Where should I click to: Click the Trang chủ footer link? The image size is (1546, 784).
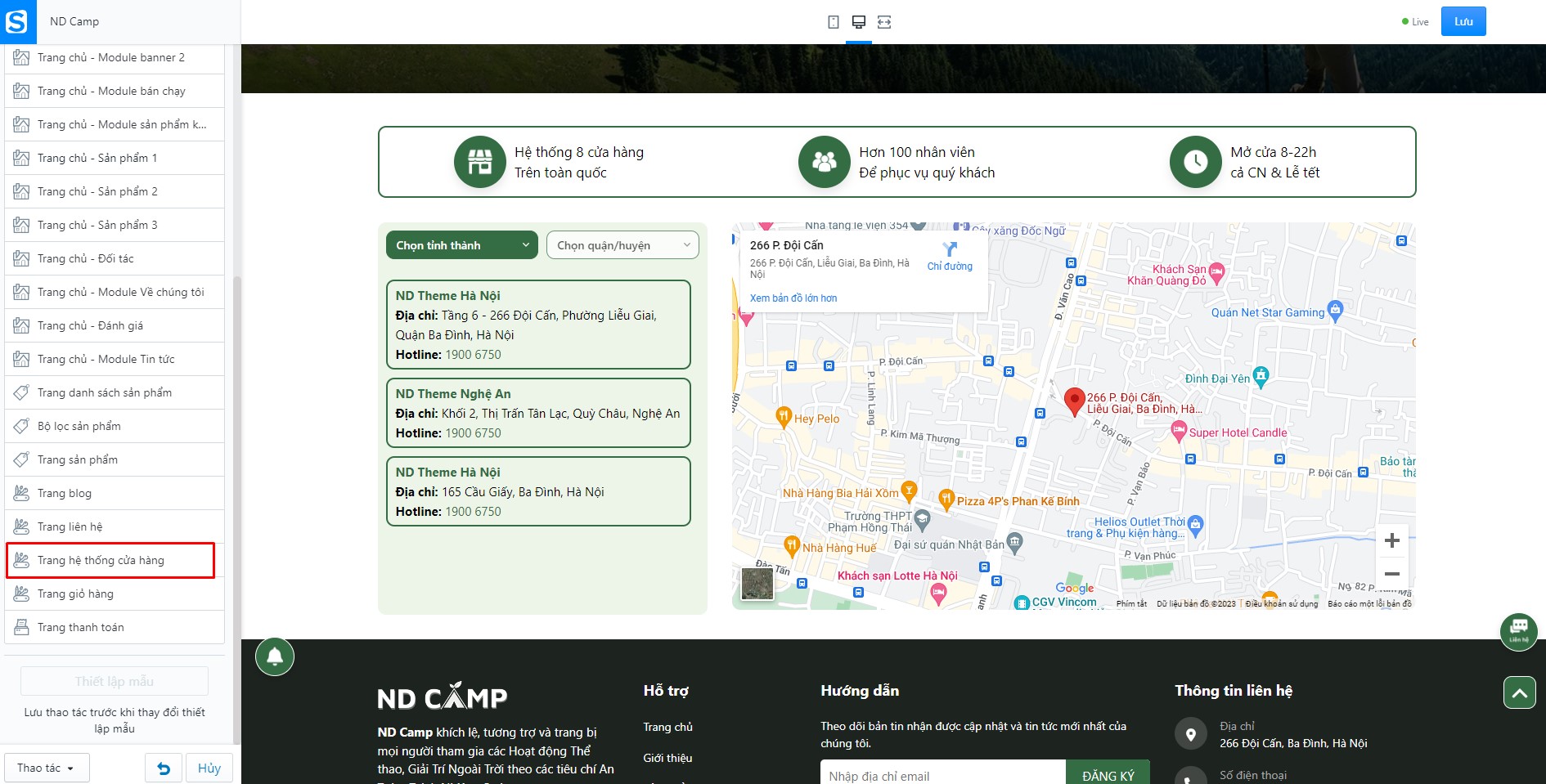[x=667, y=727]
